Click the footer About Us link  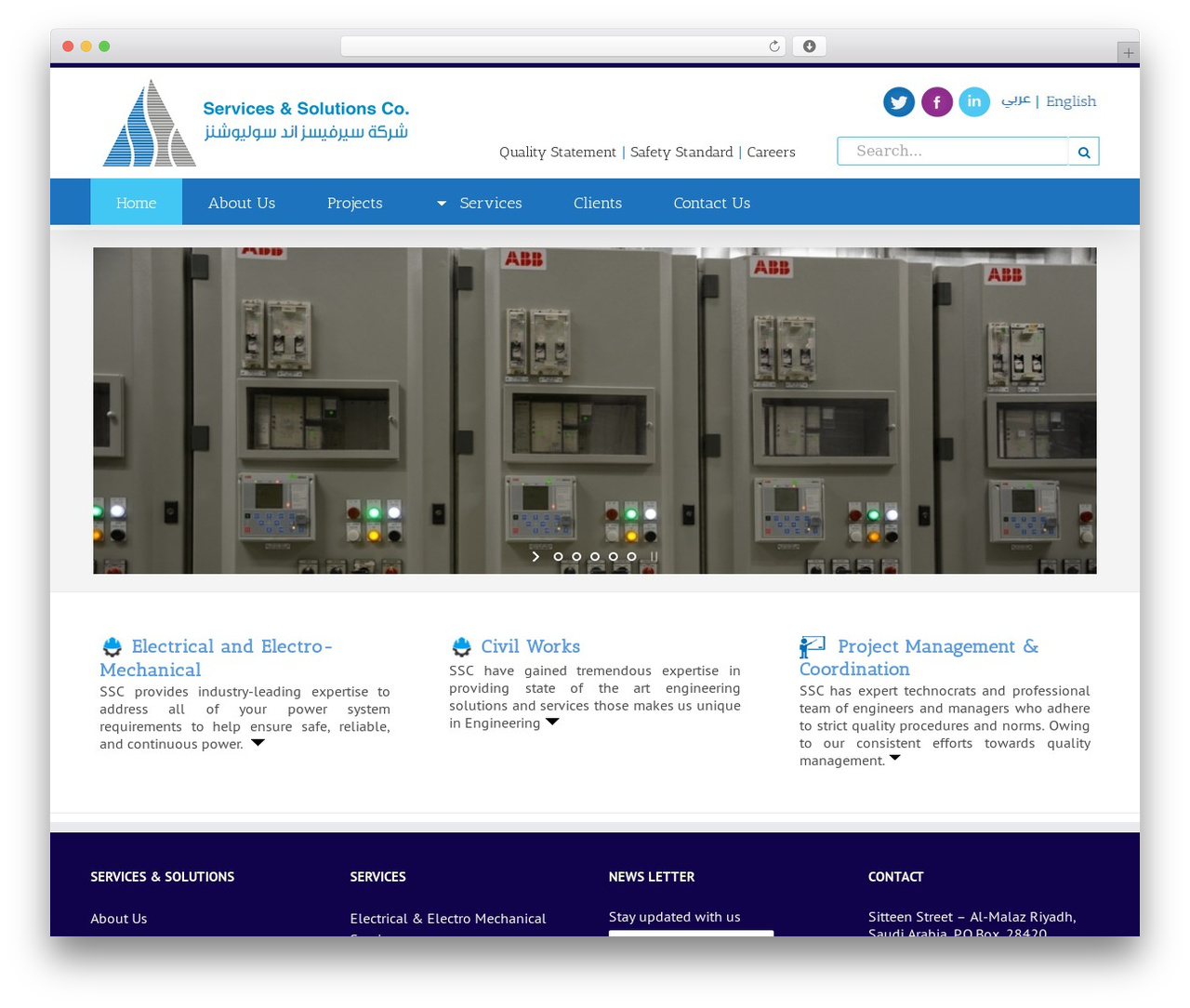tap(119, 919)
